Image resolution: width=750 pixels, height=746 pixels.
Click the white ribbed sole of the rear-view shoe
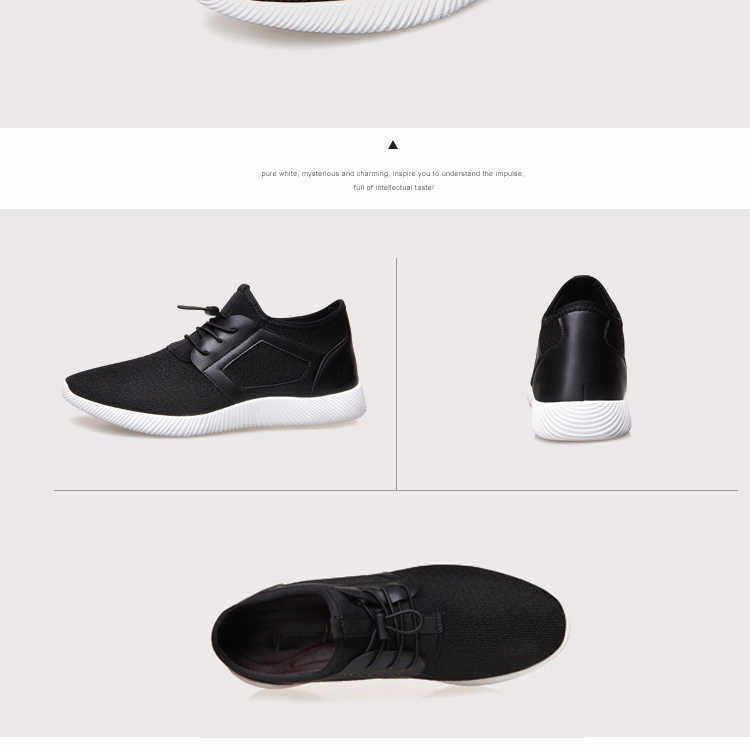point(581,420)
